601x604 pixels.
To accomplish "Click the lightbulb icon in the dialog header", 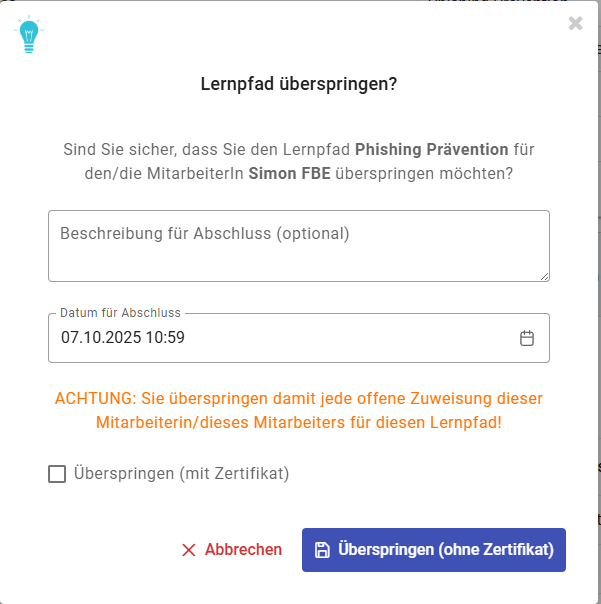I will coord(29,36).
